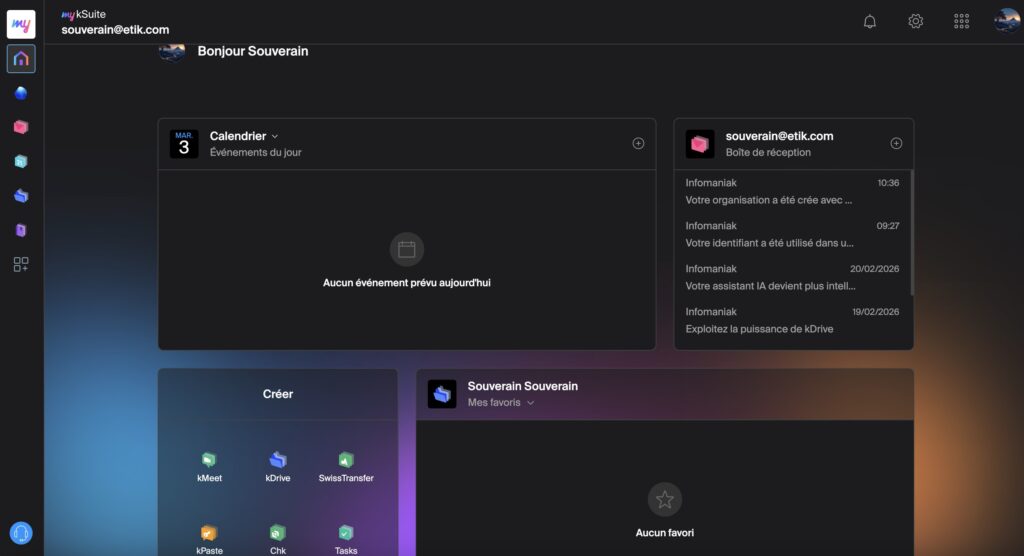Create a kPaste
The width and height of the screenshot is (1024, 556).
point(209,540)
